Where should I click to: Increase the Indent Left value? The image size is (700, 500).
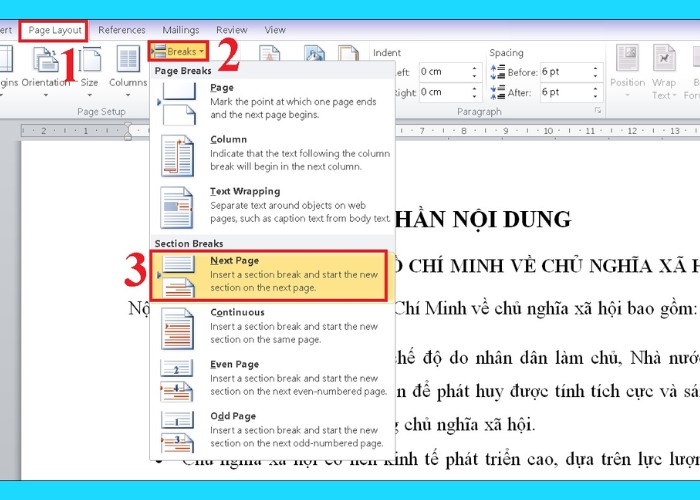475,68
